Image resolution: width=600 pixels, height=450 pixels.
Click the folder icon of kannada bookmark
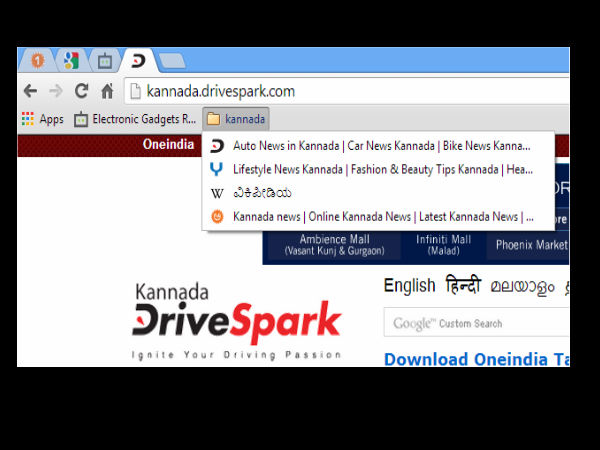213,119
